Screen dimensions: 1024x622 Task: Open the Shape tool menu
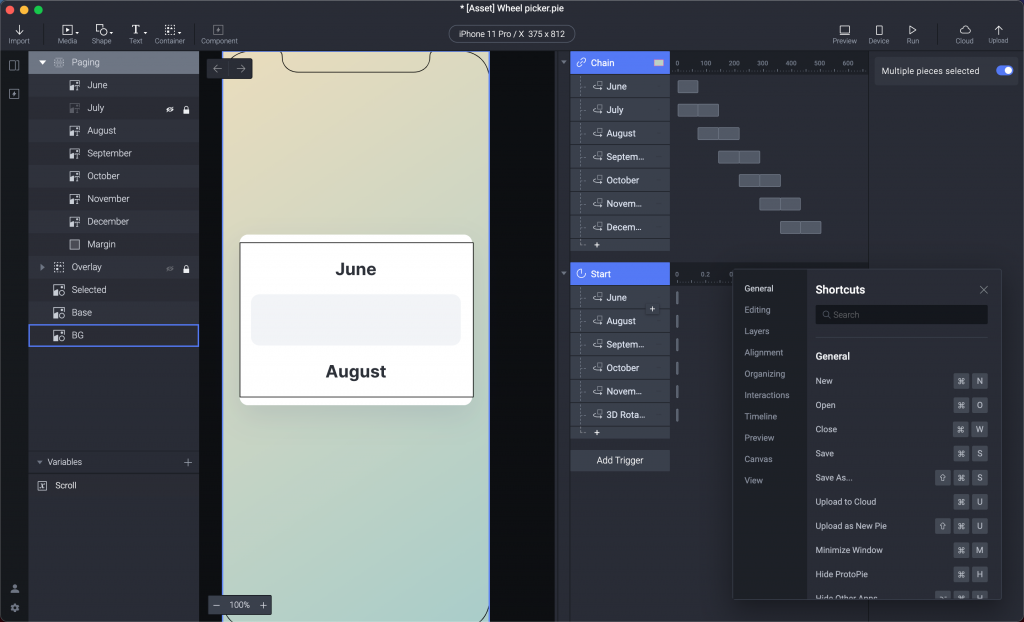point(102,34)
